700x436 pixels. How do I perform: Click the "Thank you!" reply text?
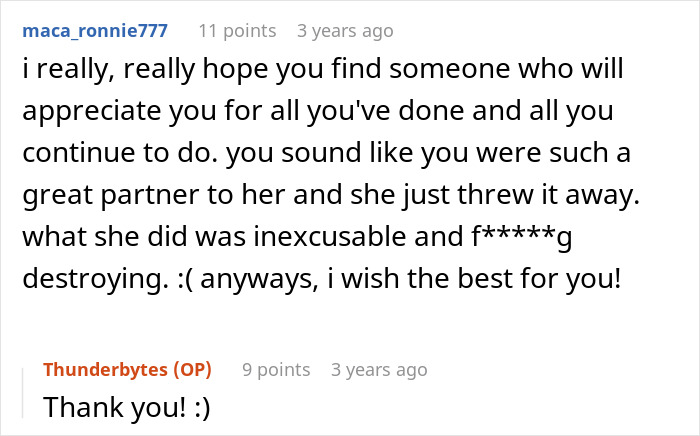100,407
